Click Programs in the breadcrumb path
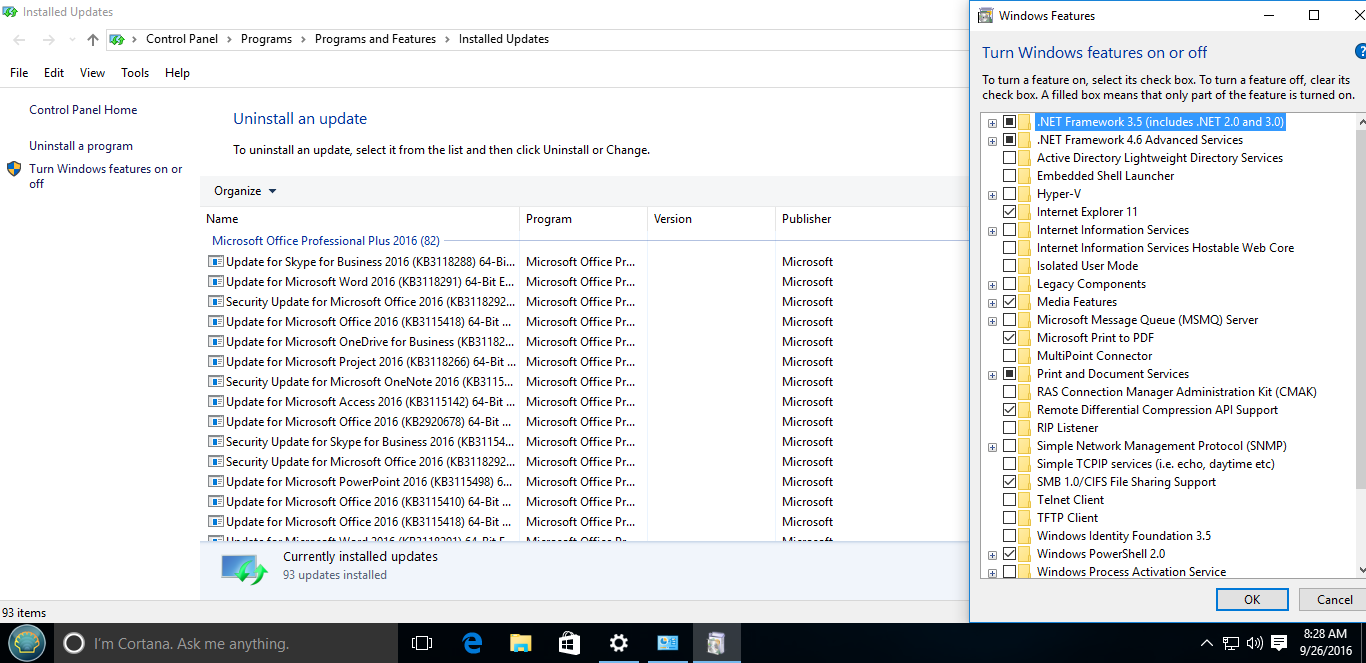 pyautogui.click(x=266, y=39)
